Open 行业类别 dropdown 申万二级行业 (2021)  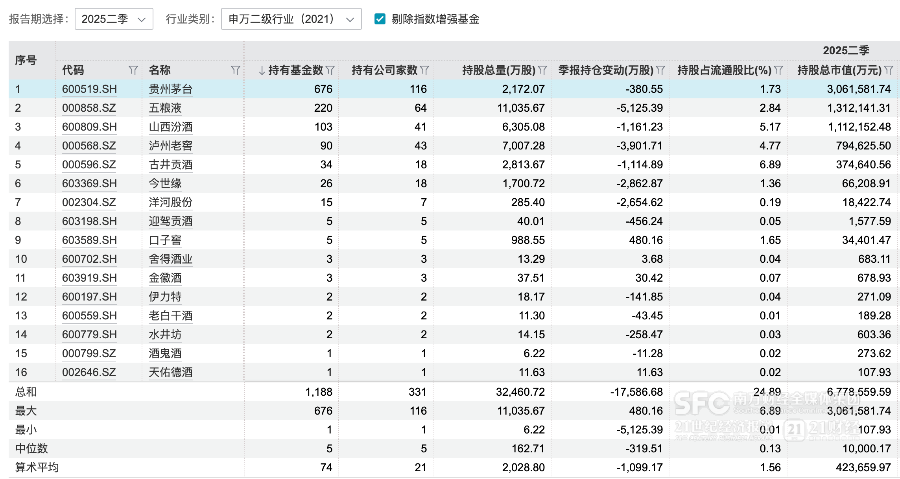tap(291, 19)
